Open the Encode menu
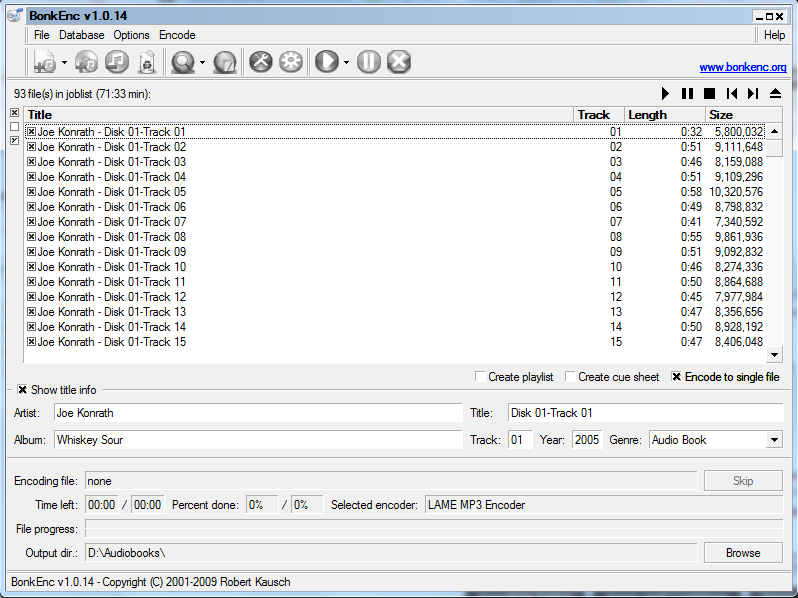Viewport: 798px width, 598px height. coord(177,35)
